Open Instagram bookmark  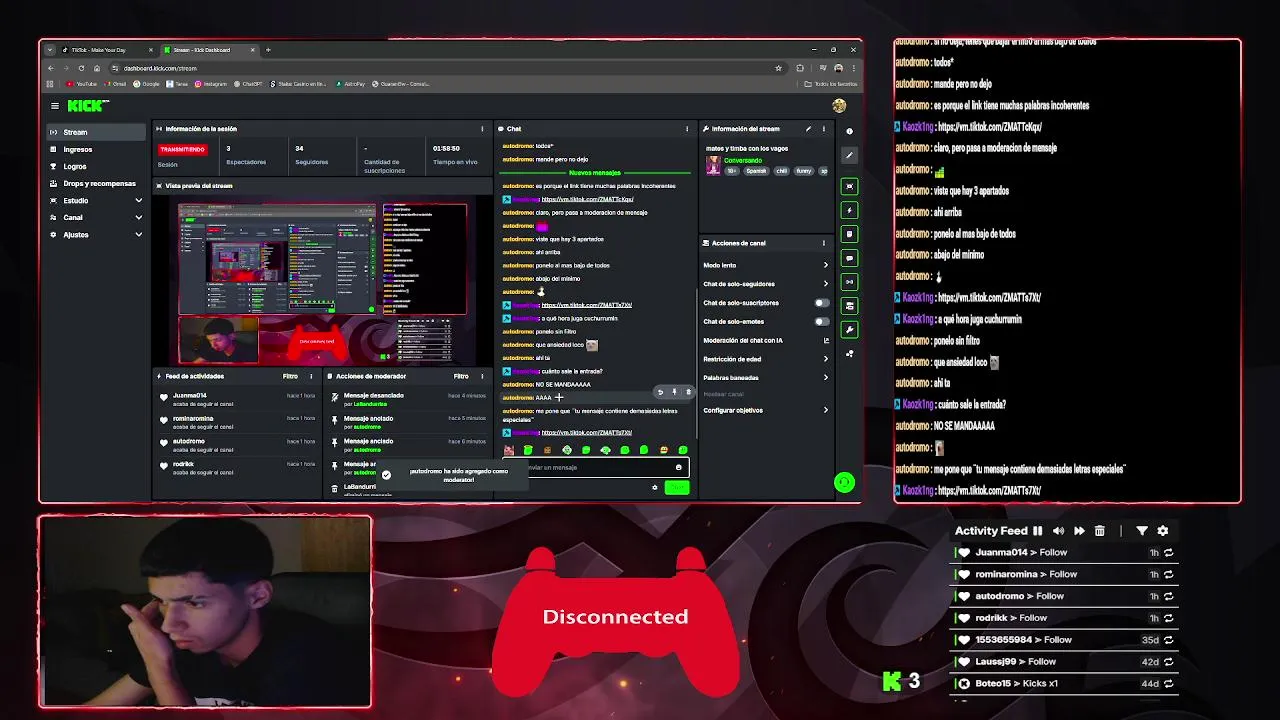(x=211, y=84)
